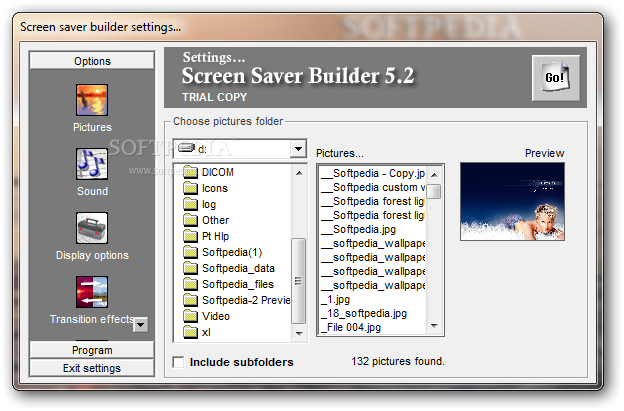
Task: Click the Other folder icon
Action: click(x=191, y=220)
